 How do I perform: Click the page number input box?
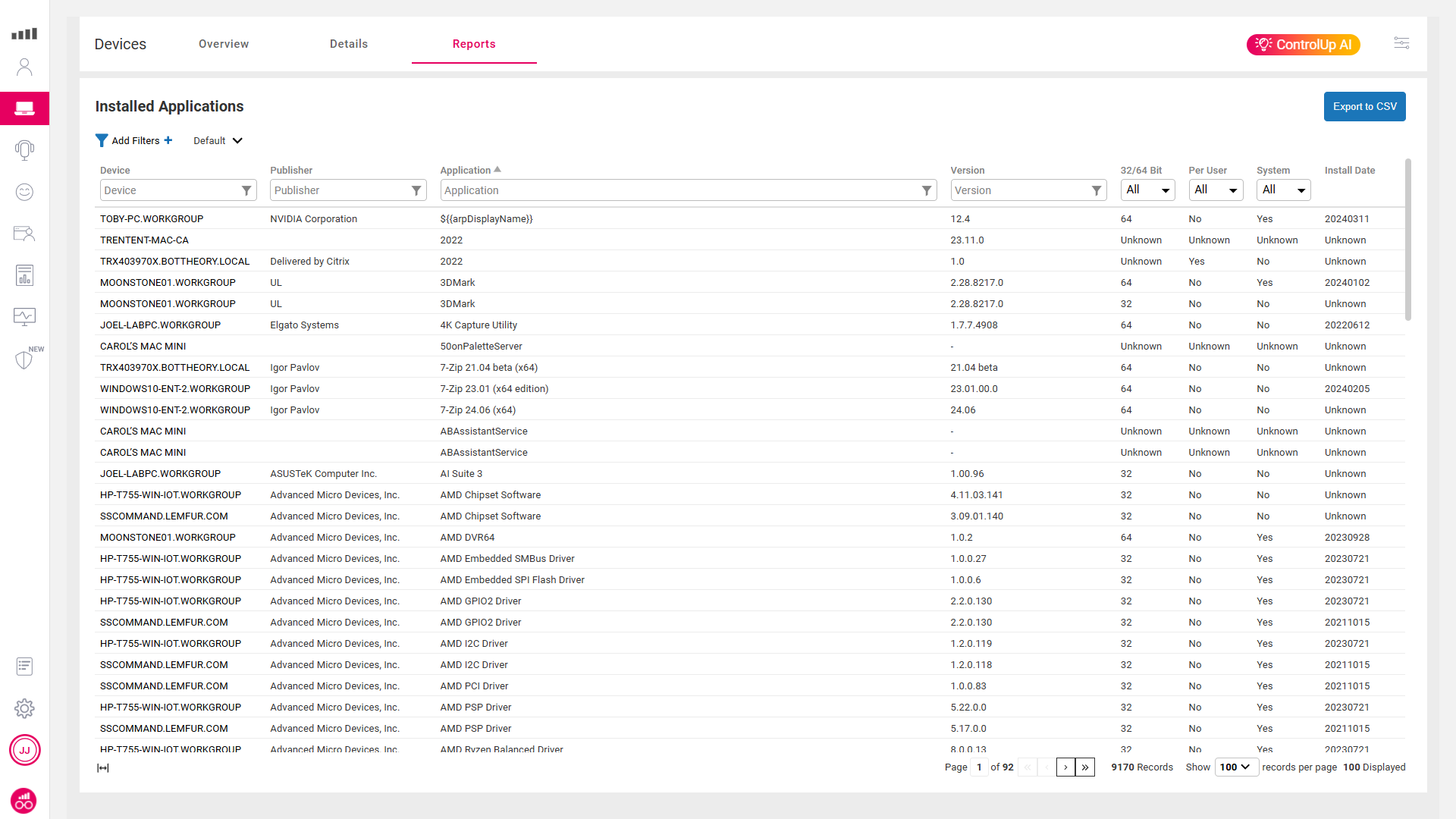click(979, 767)
